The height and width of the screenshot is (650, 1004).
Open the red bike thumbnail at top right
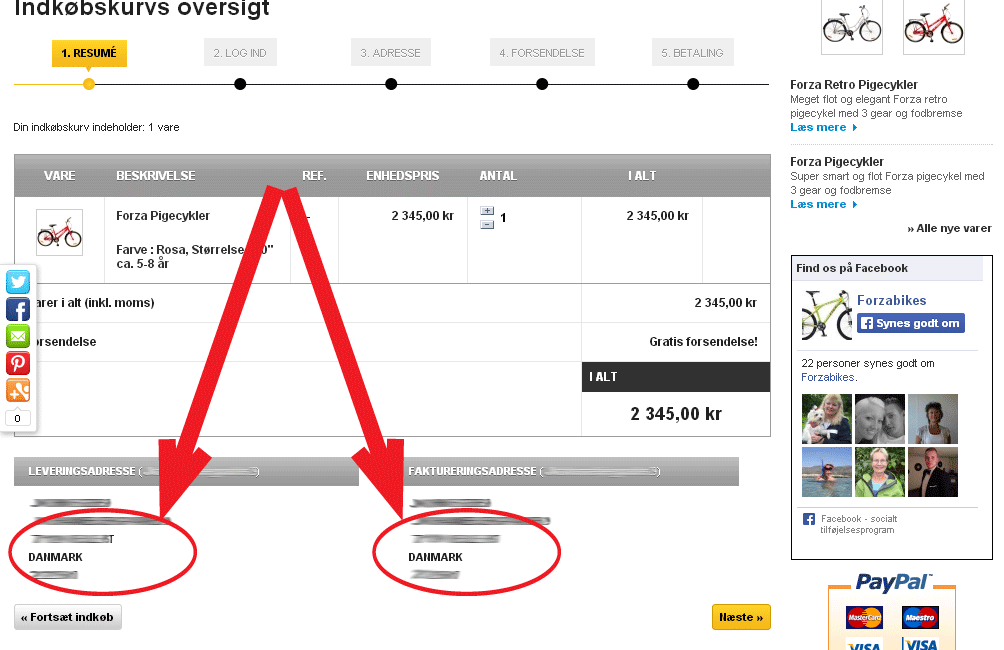tap(934, 27)
